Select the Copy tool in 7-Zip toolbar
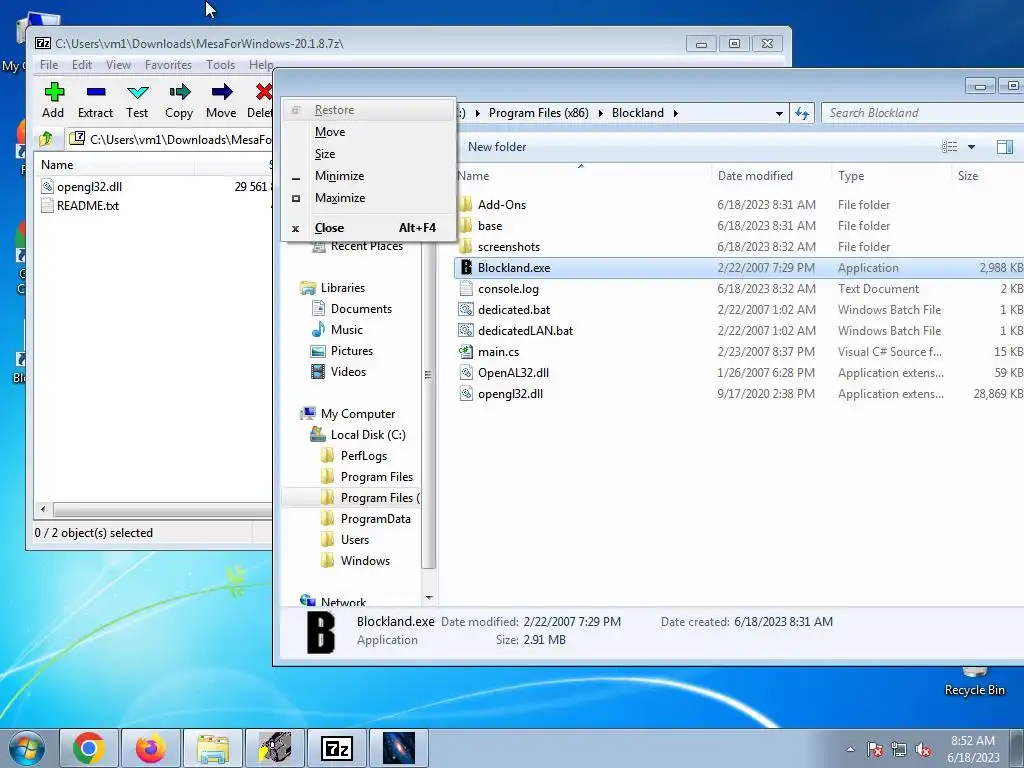1024x768 pixels. point(179,101)
